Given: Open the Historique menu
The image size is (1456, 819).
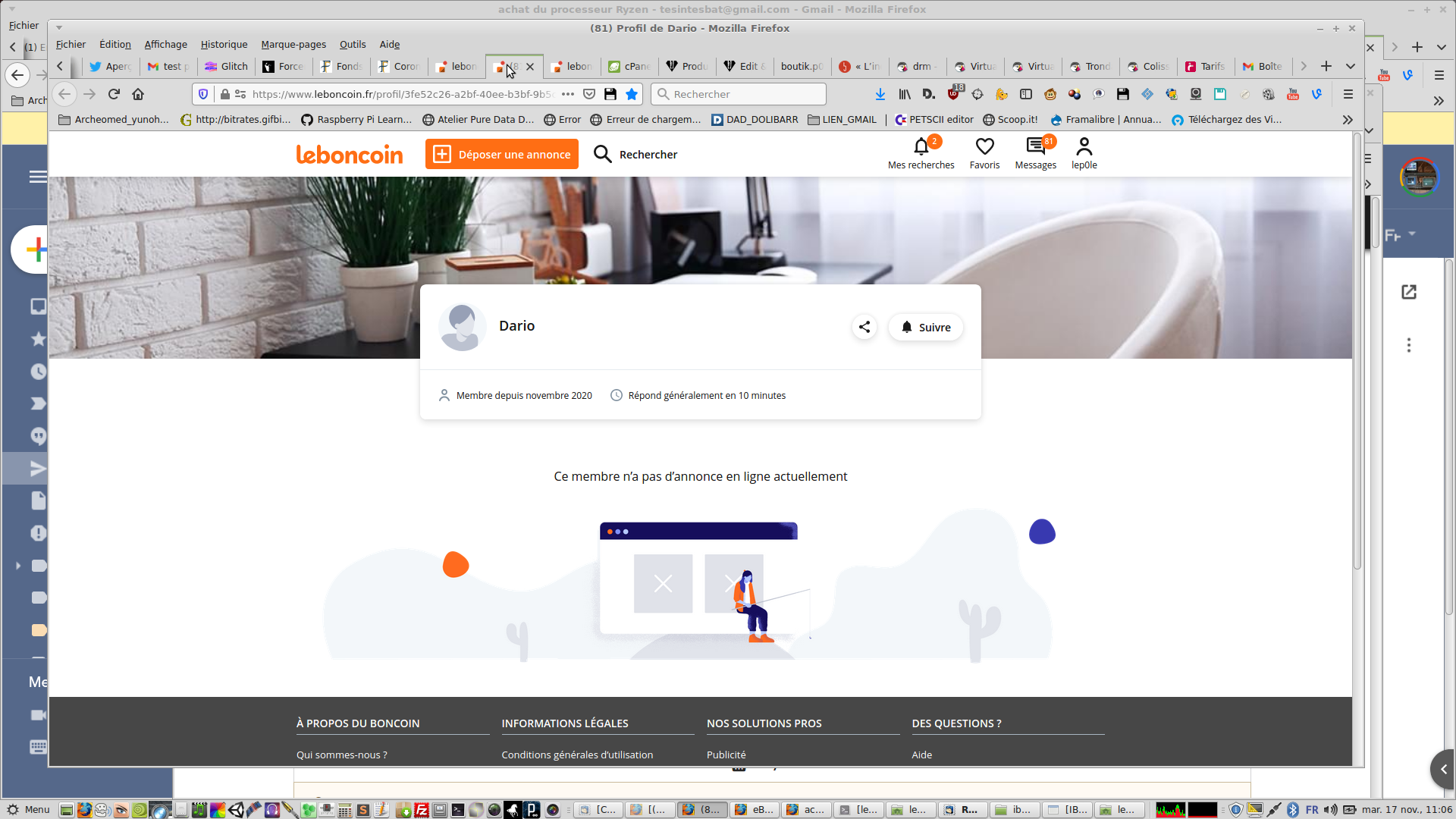Looking at the screenshot, I should (x=224, y=44).
